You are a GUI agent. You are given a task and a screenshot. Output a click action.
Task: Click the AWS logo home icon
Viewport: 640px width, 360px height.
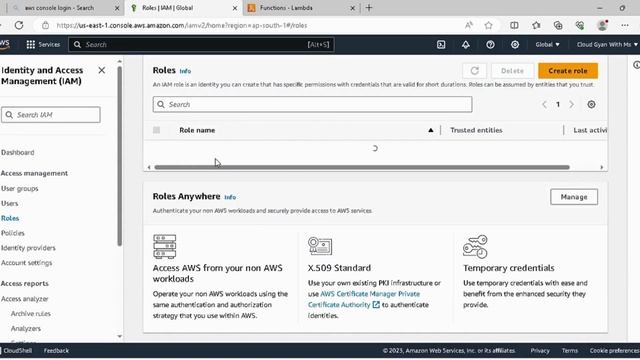point(5,44)
